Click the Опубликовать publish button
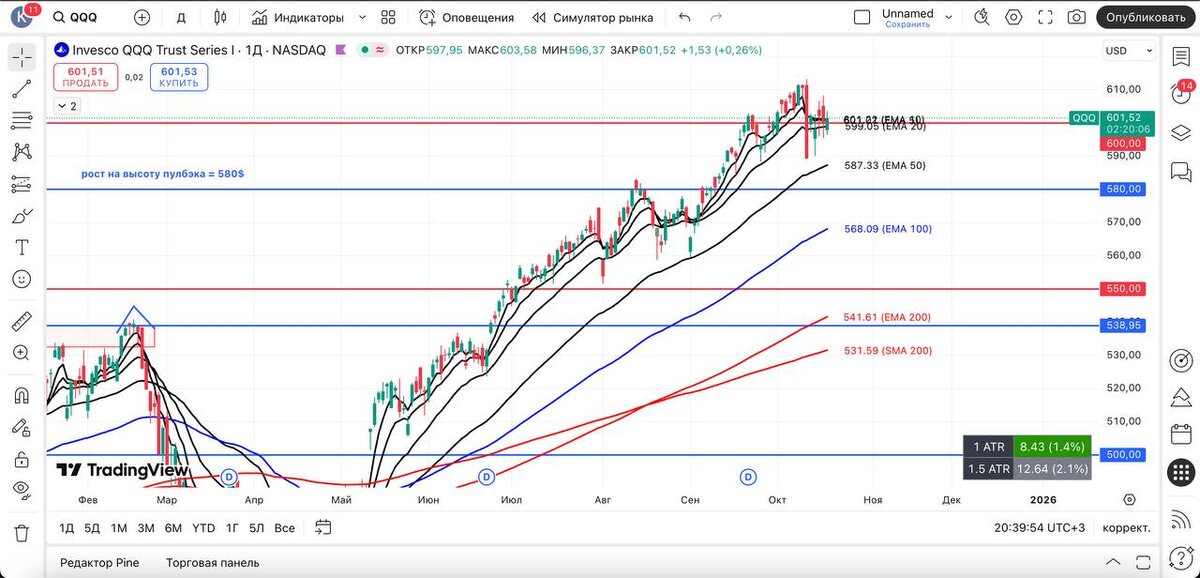 pyautogui.click(x=1146, y=17)
